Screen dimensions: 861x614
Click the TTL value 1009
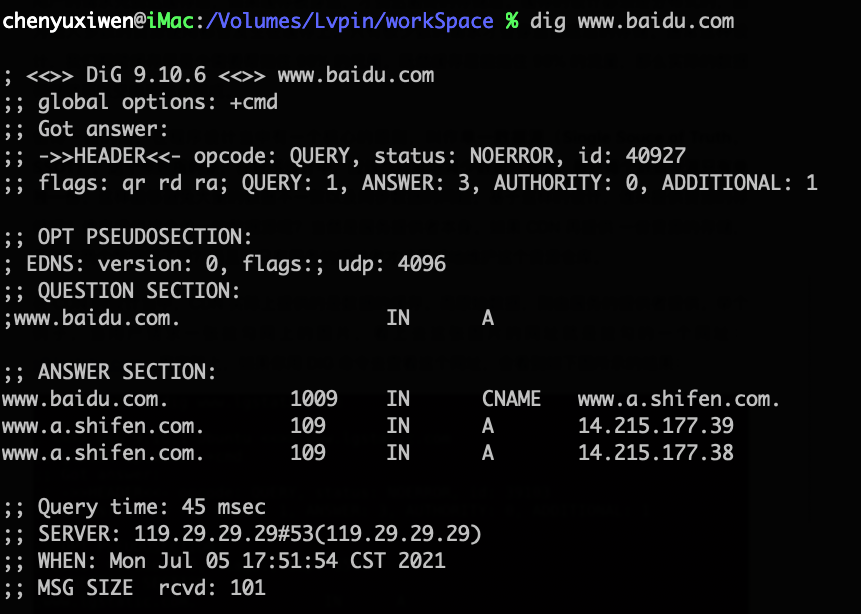(314, 399)
